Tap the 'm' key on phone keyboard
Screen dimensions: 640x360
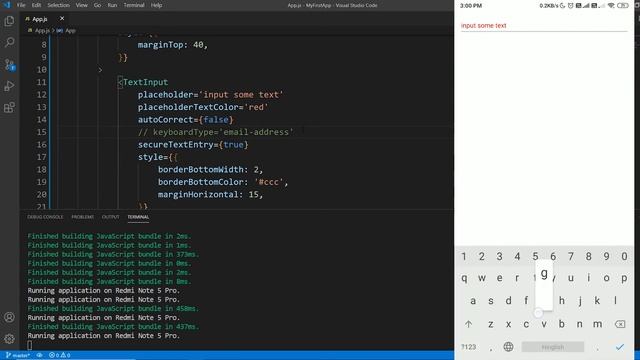pos(597,324)
